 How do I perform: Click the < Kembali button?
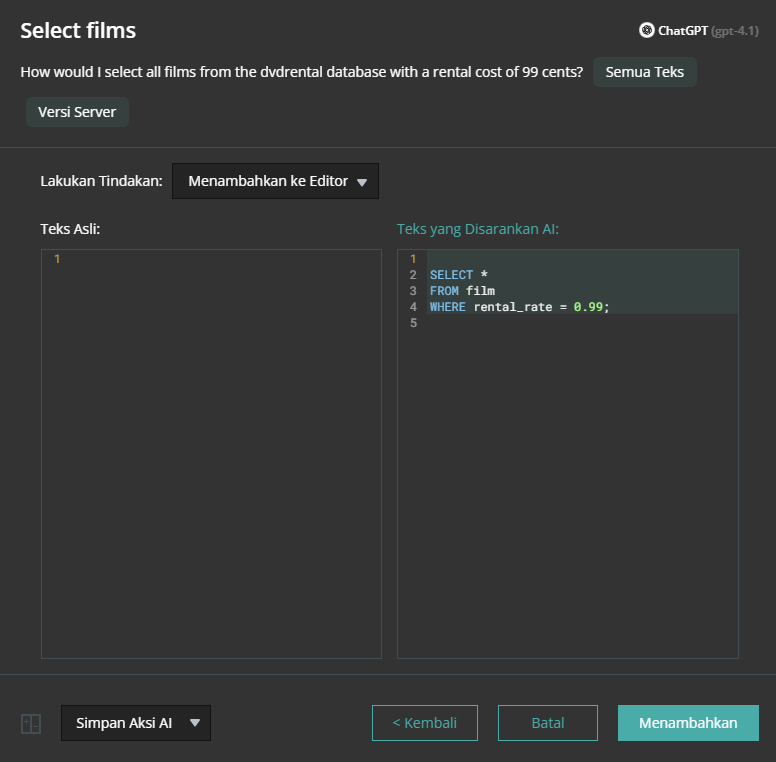click(425, 723)
